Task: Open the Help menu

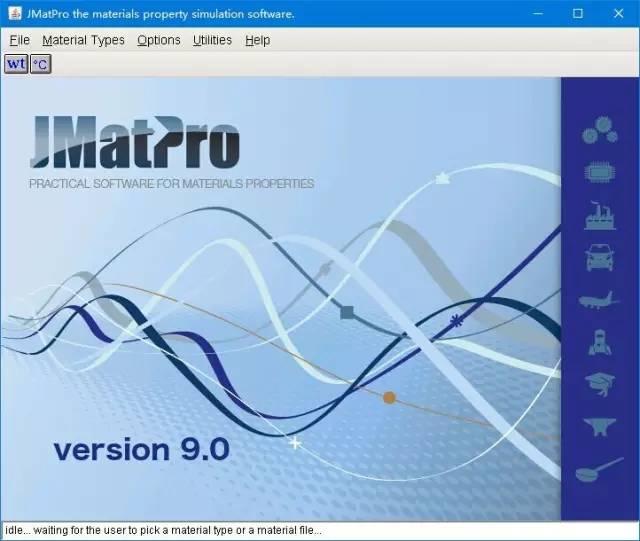Action: click(x=258, y=40)
